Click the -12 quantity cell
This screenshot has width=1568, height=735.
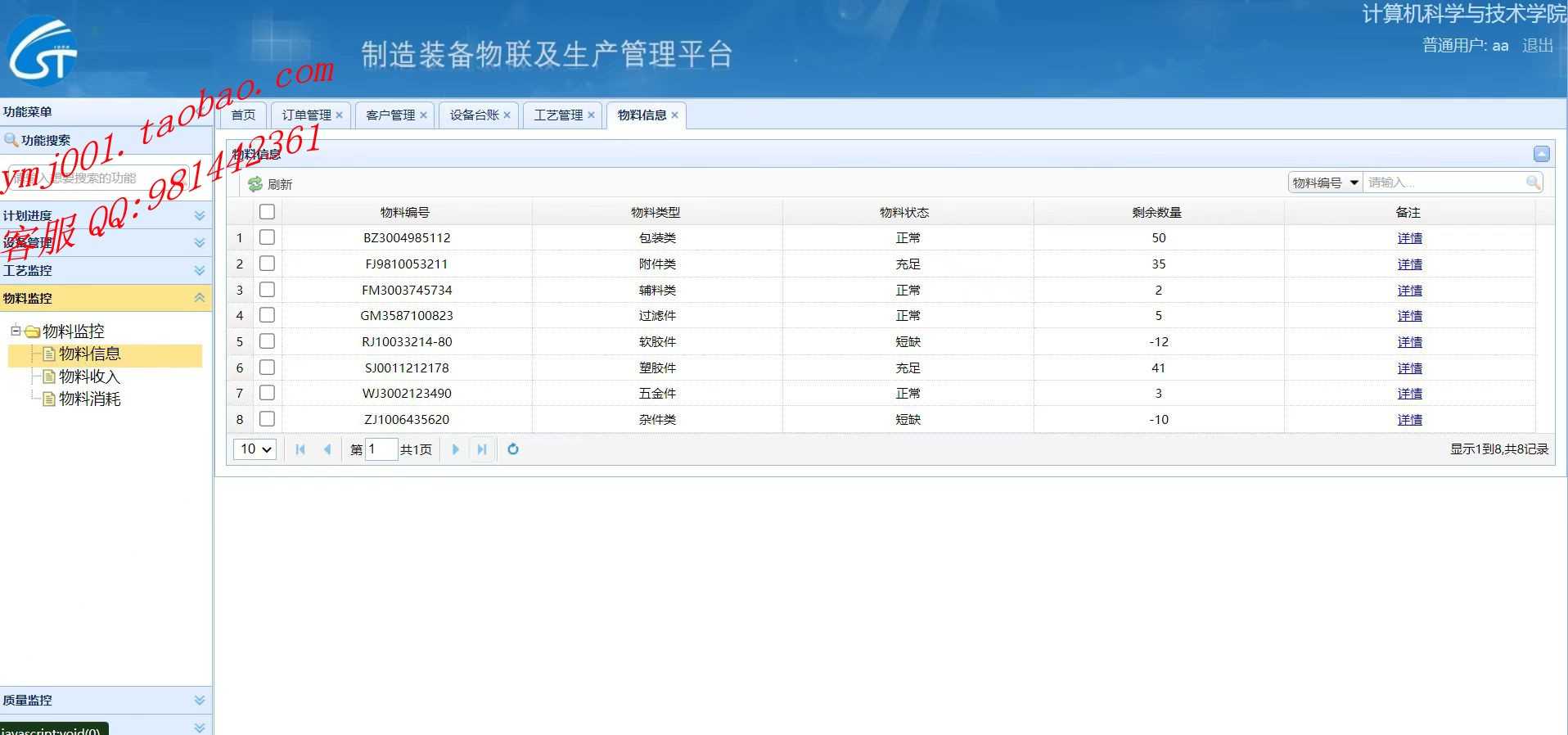[1158, 342]
